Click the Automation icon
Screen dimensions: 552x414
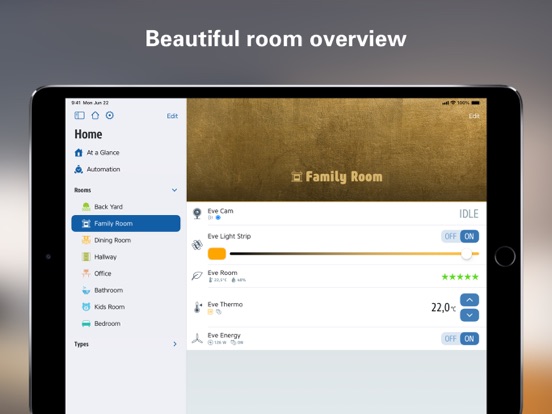tap(79, 169)
